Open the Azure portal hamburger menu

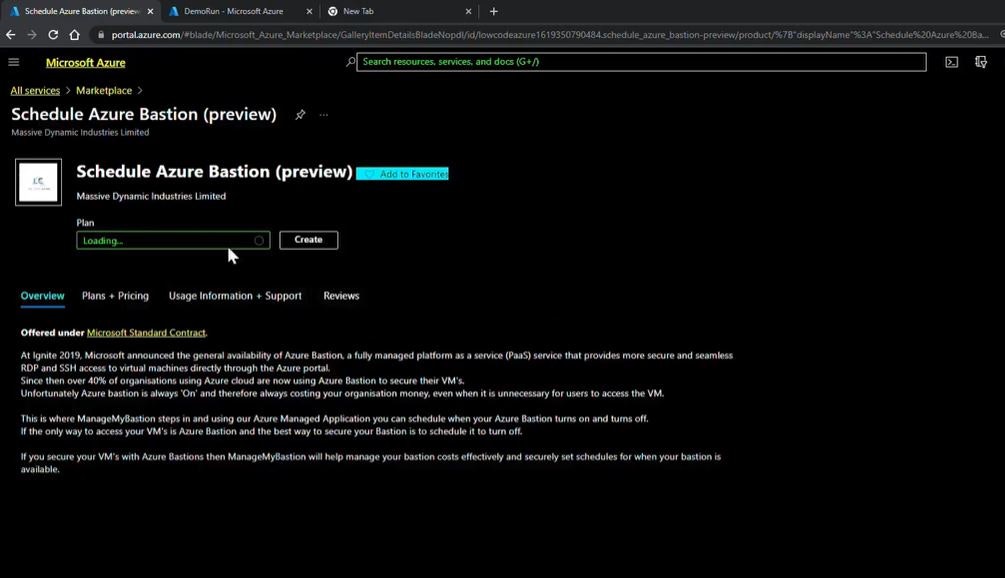click(x=13, y=62)
